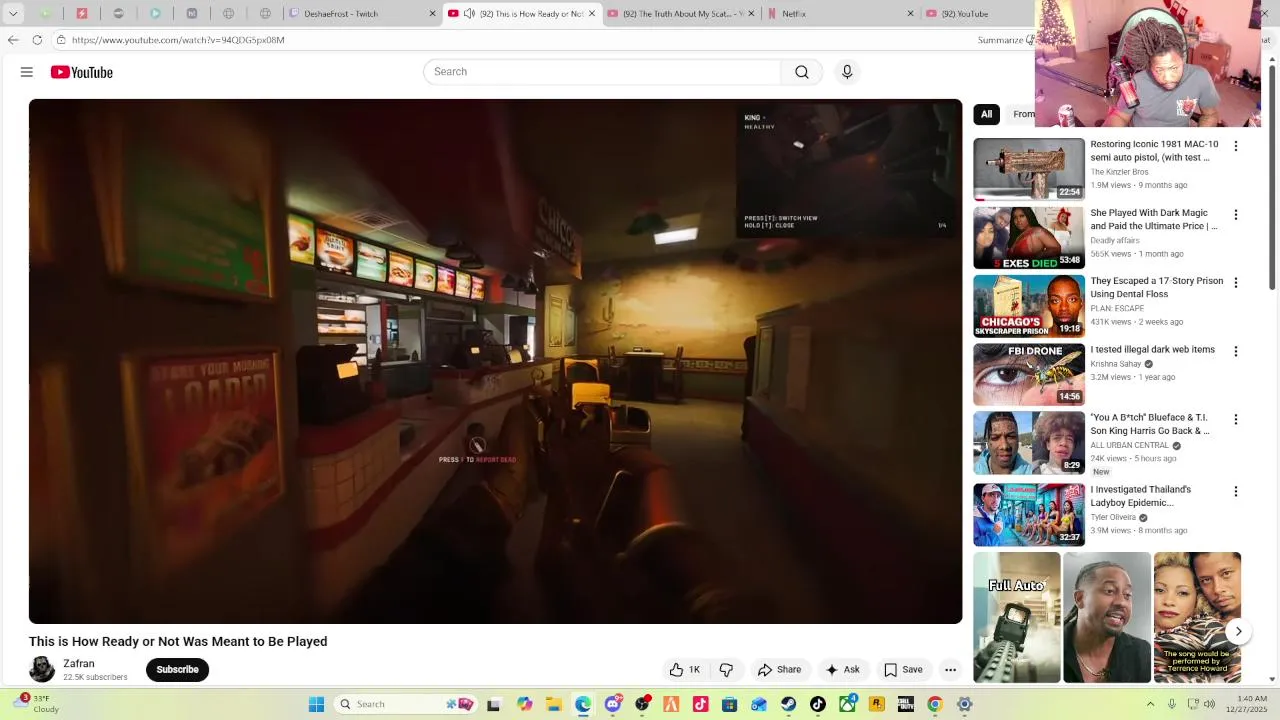Open the YouTube hamburger guide menu
The width and height of the screenshot is (1280, 720).
[27, 72]
